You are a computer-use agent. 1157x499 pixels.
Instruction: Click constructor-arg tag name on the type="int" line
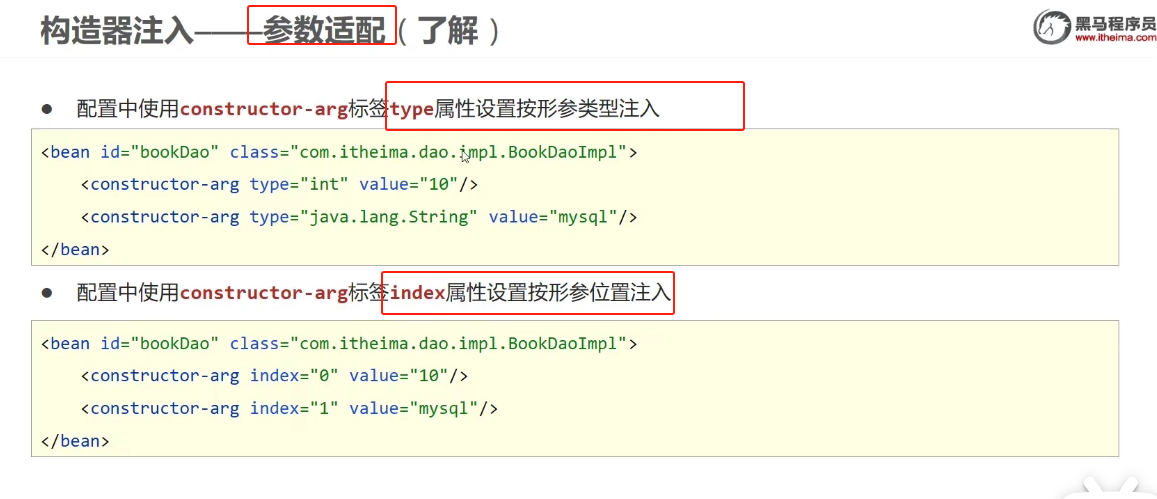[165, 185]
